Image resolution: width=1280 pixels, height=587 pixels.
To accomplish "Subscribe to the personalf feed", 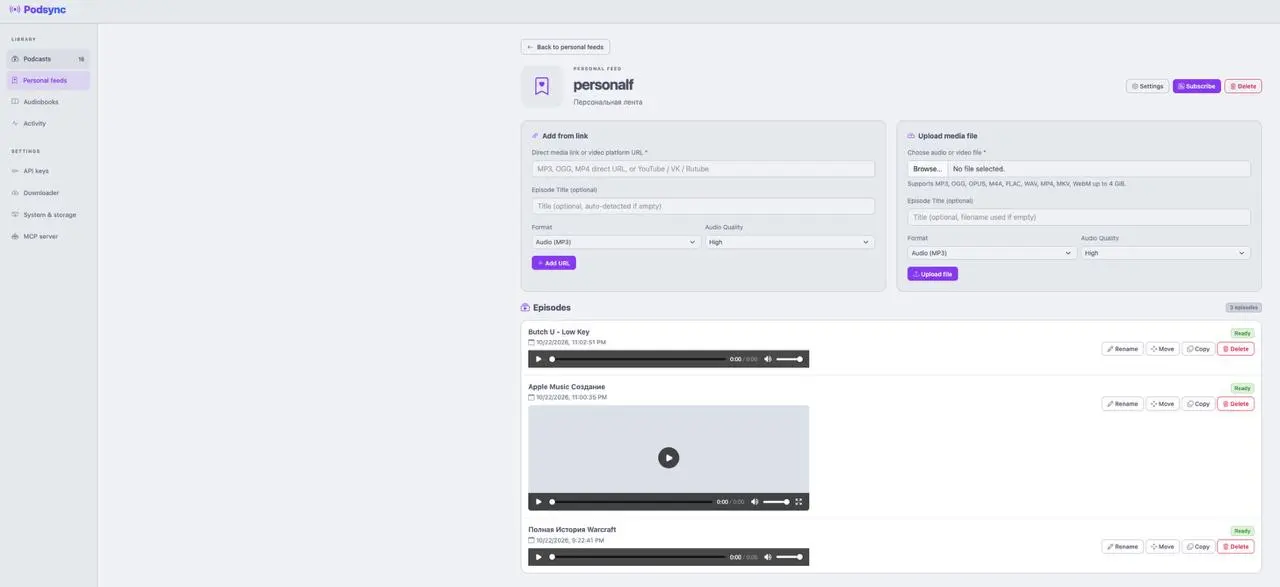I will (1197, 86).
